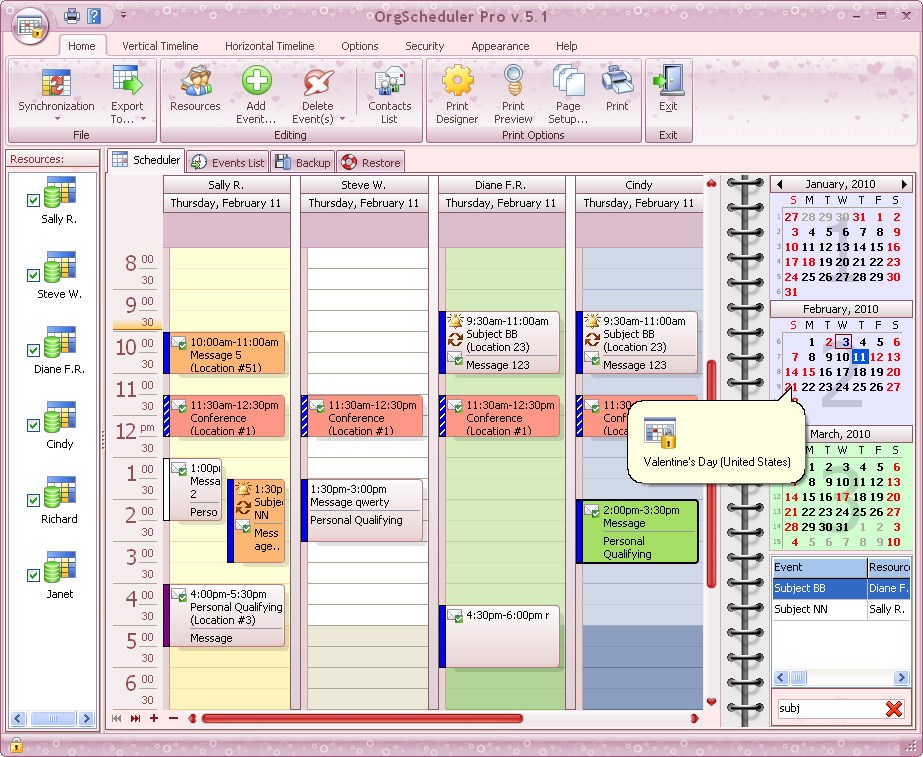This screenshot has width=923, height=757.
Task: Open the Help ribbon tab
Action: point(567,46)
